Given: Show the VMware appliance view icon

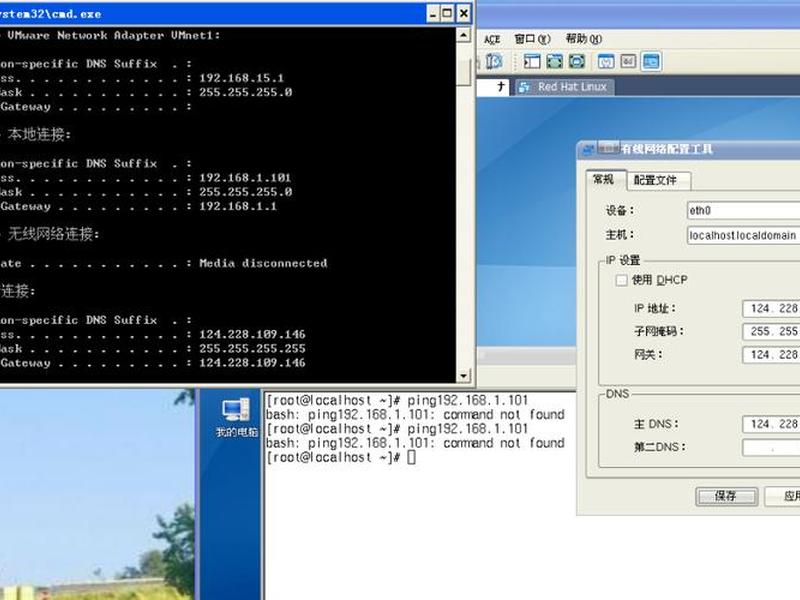Looking at the screenshot, I should (628, 62).
